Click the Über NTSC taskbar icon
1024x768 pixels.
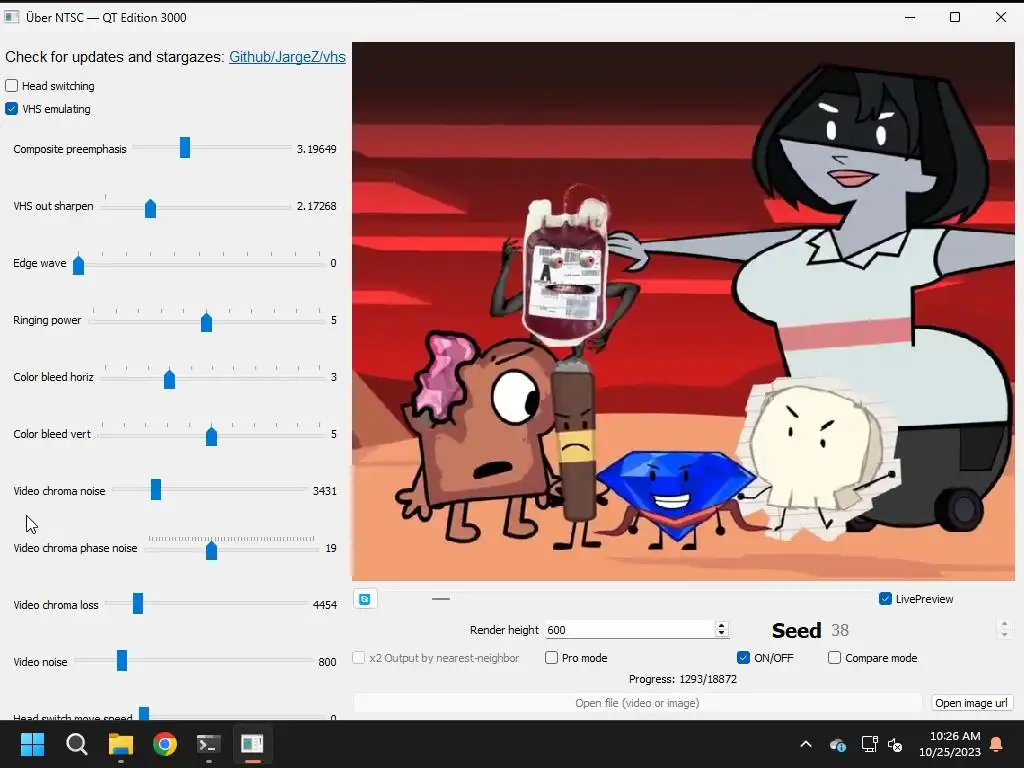click(252, 744)
